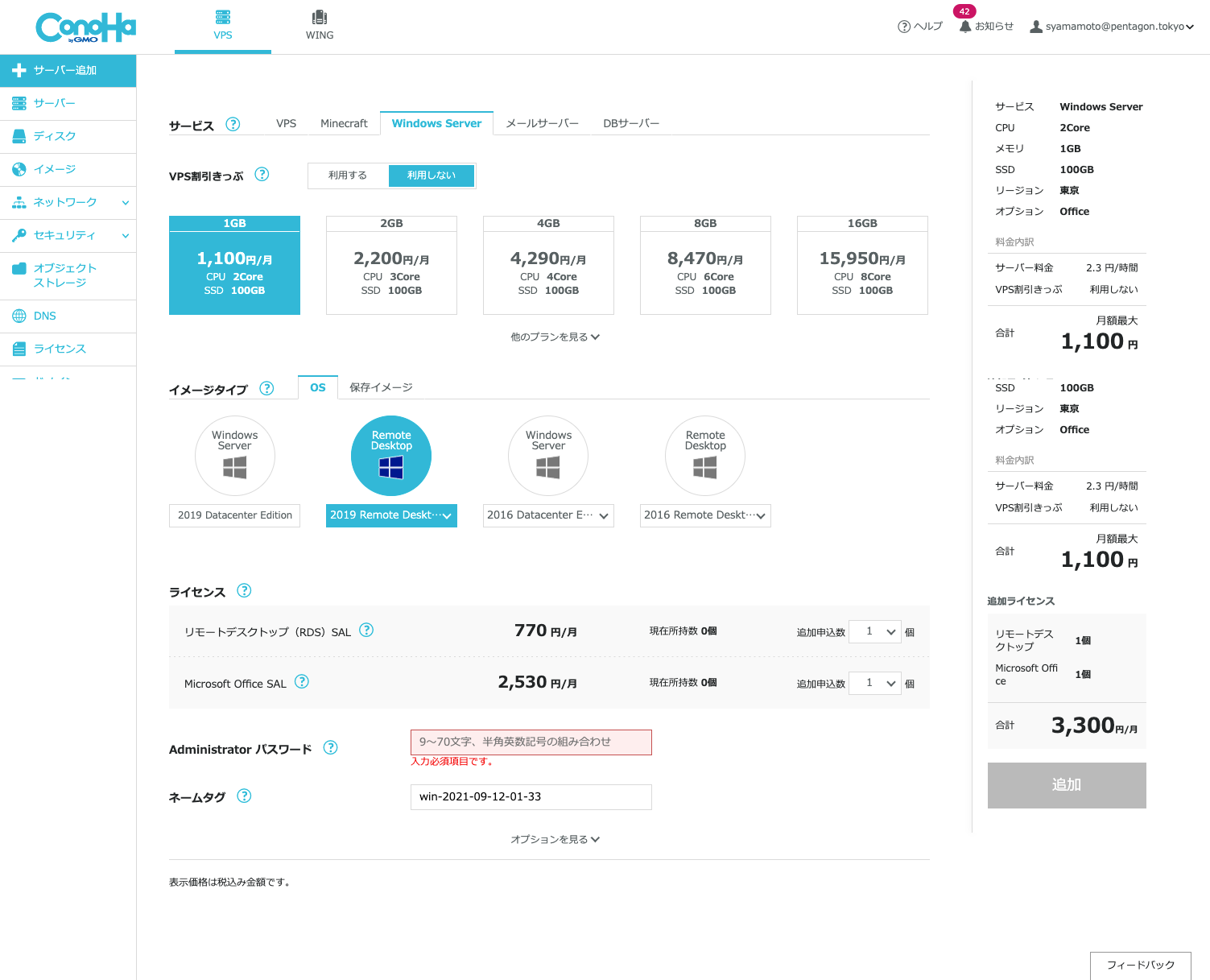Select the 2016 Remote Desktop OS icon

pyautogui.click(x=704, y=456)
